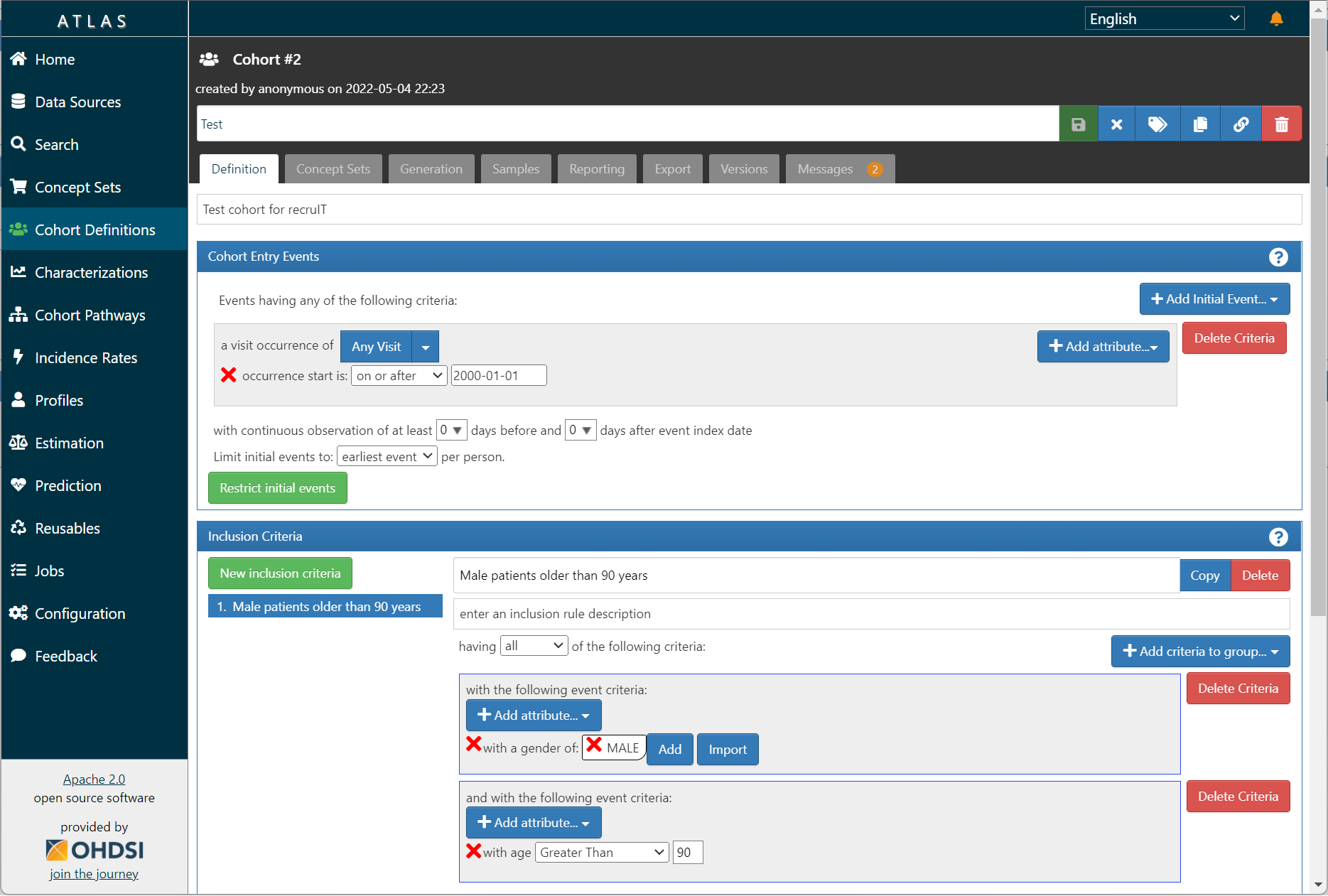Remove the 'with age' attribute

pyautogui.click(x=473, y=851)
